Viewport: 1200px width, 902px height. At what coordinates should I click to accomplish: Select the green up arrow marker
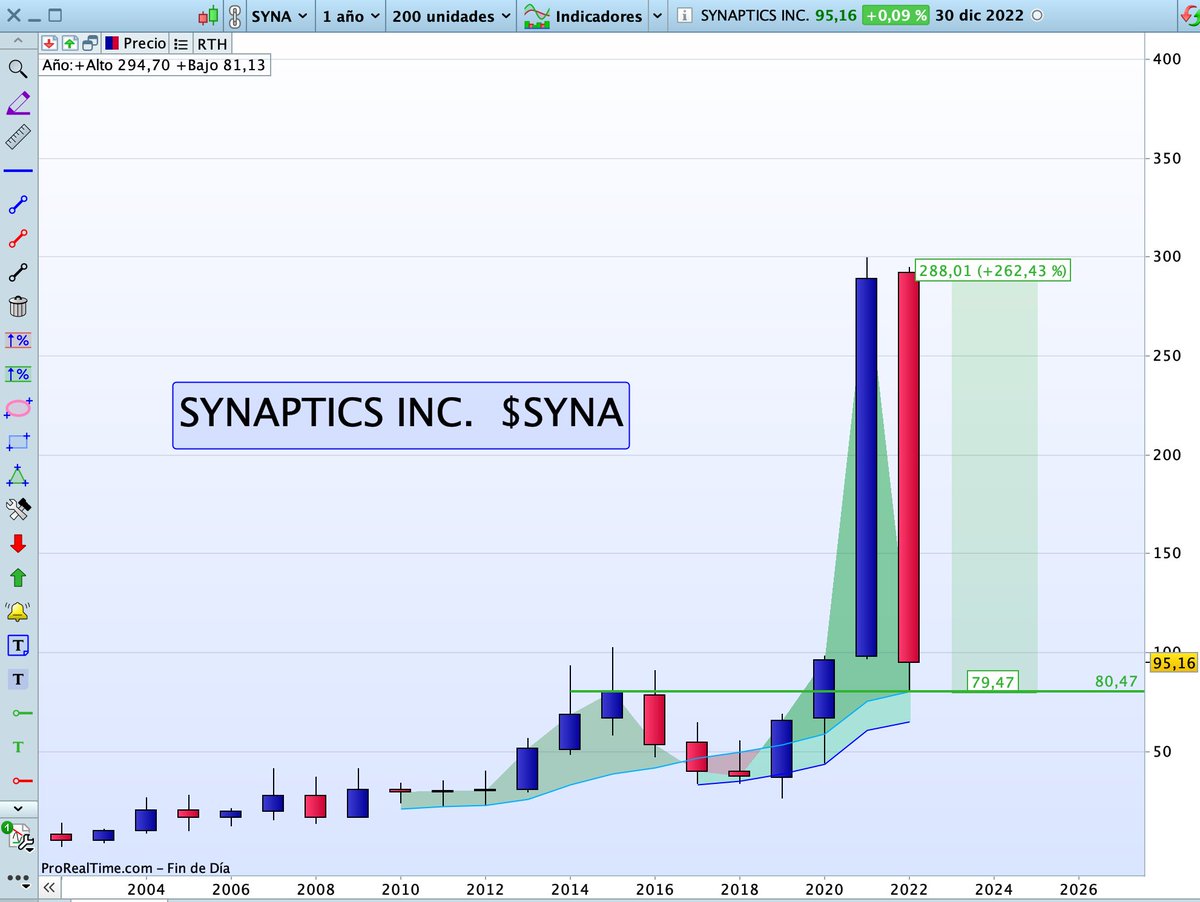tap(18, 577)
